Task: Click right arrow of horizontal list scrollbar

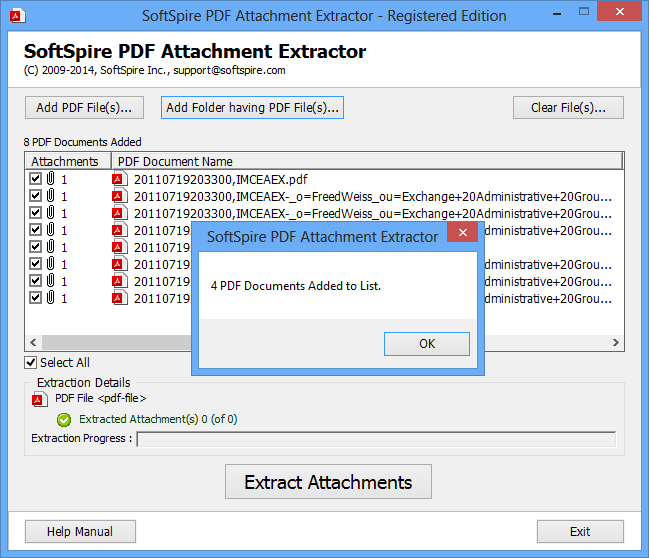Action: pyautogui.click(x=615, y=342)
